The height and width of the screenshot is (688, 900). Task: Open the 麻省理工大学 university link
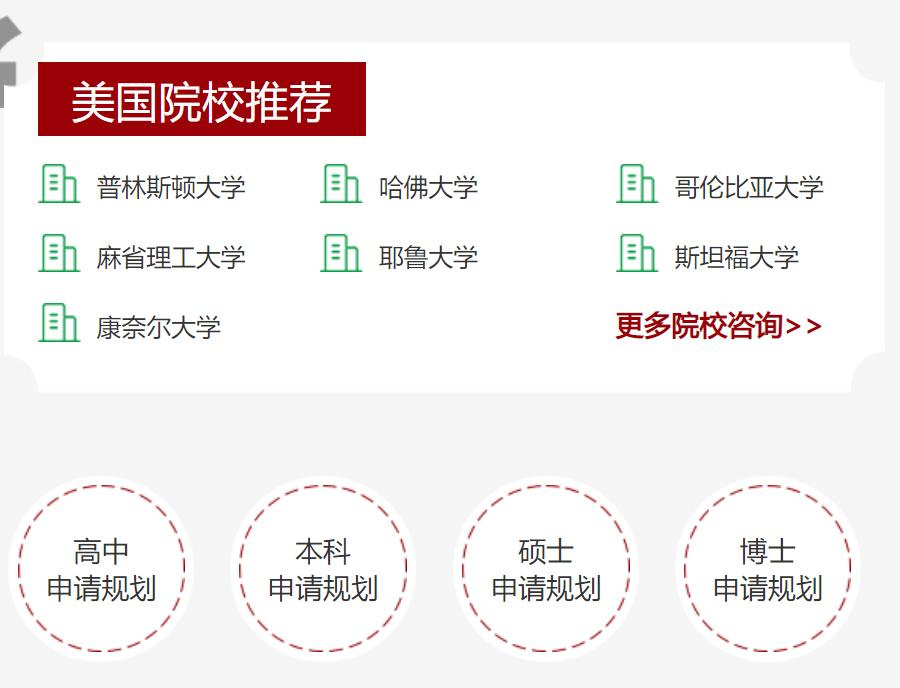click(x=168, y=257)
